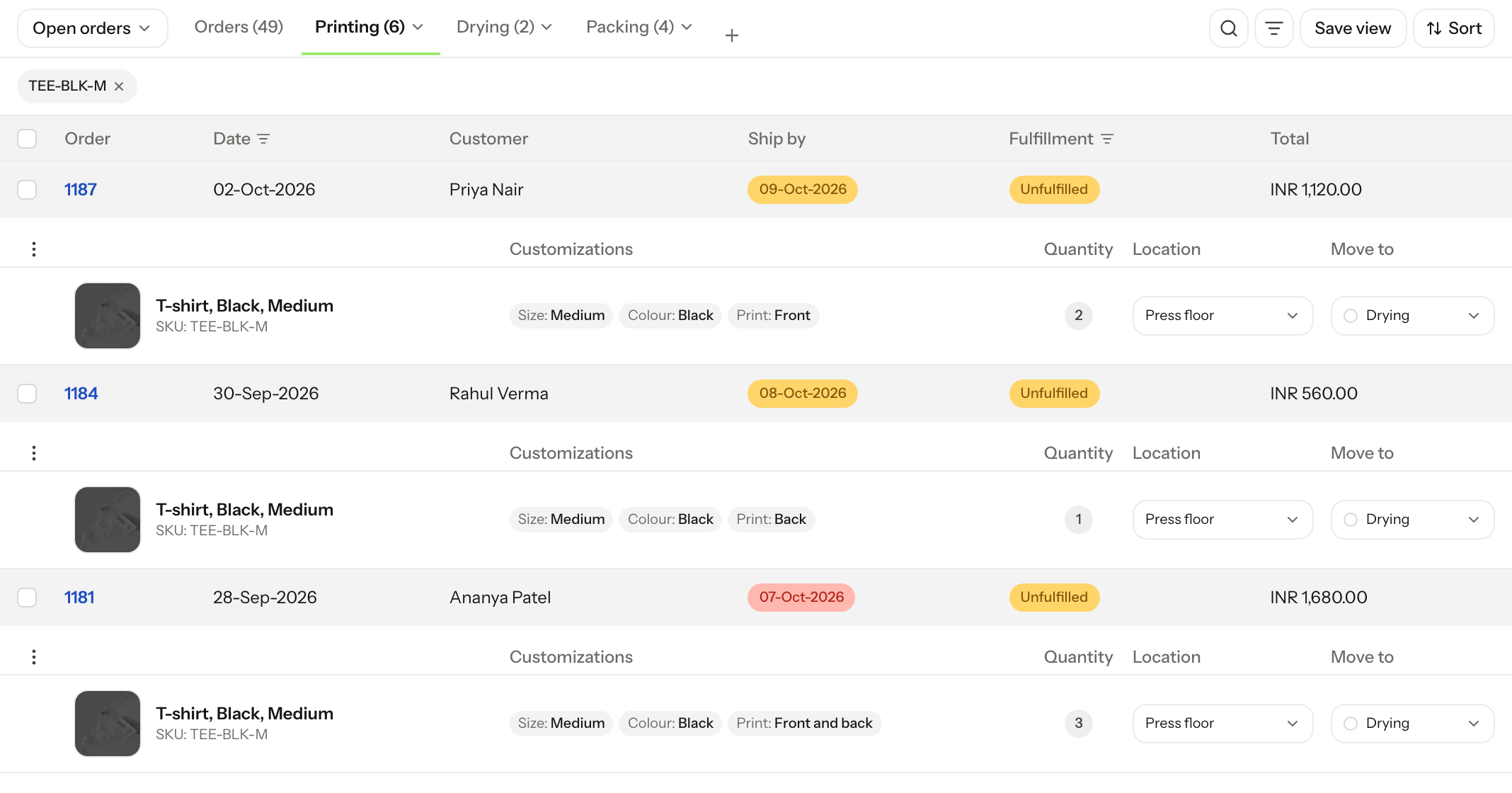The image size is (1512, 793).
Task: Open Move to Drying dropdown for order 1187
Action: 1412,316
